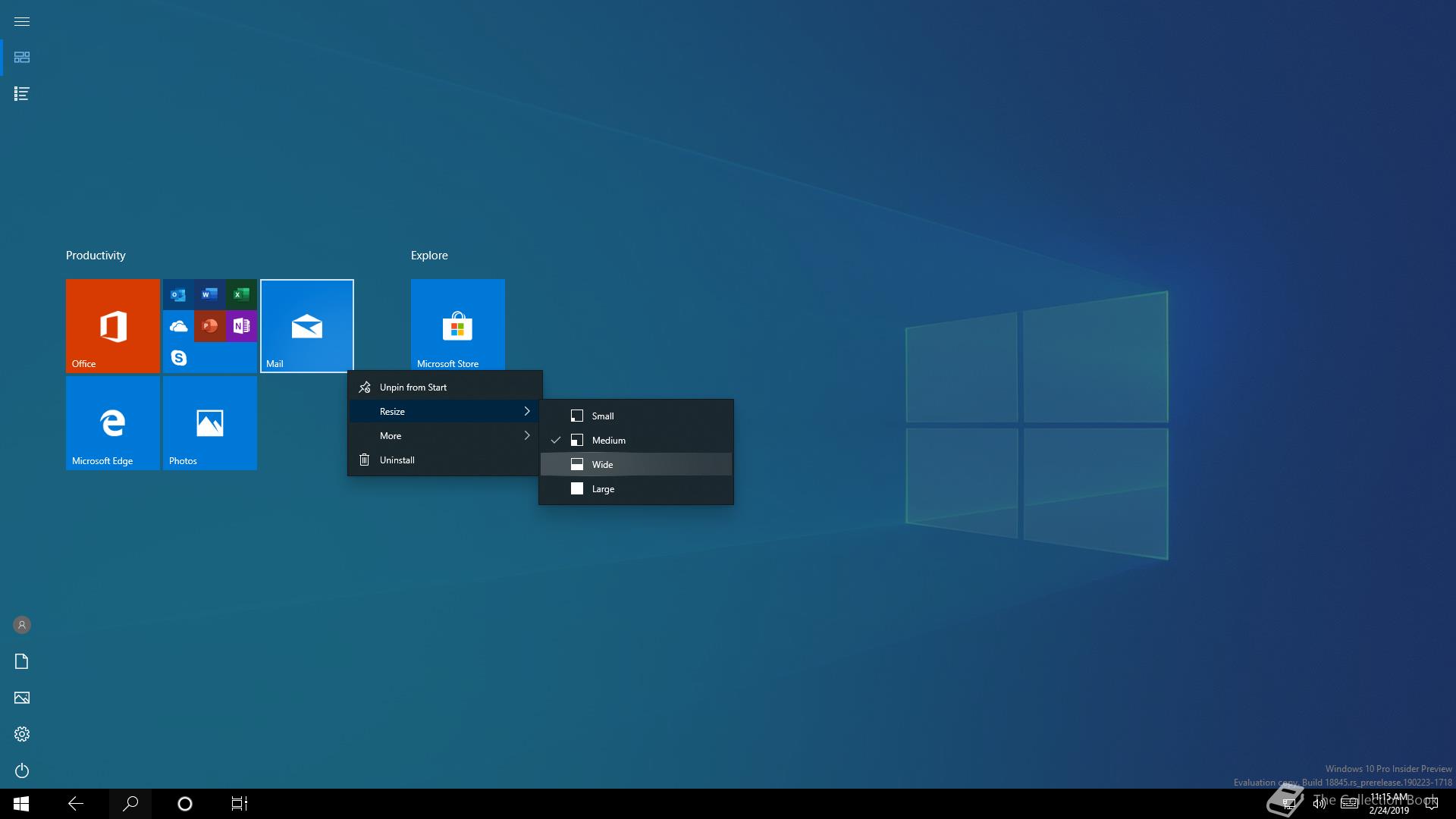
Task: Switch to pinned tiles view
Action: 22,58
